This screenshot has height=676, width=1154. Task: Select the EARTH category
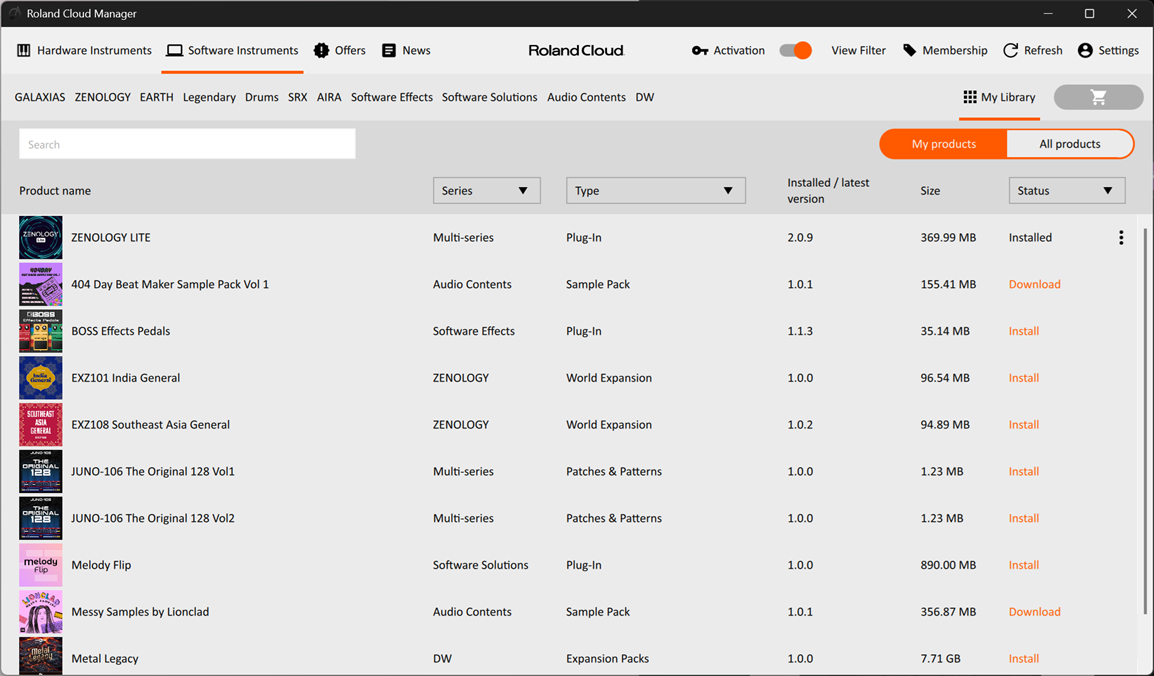tap(157, 97)
